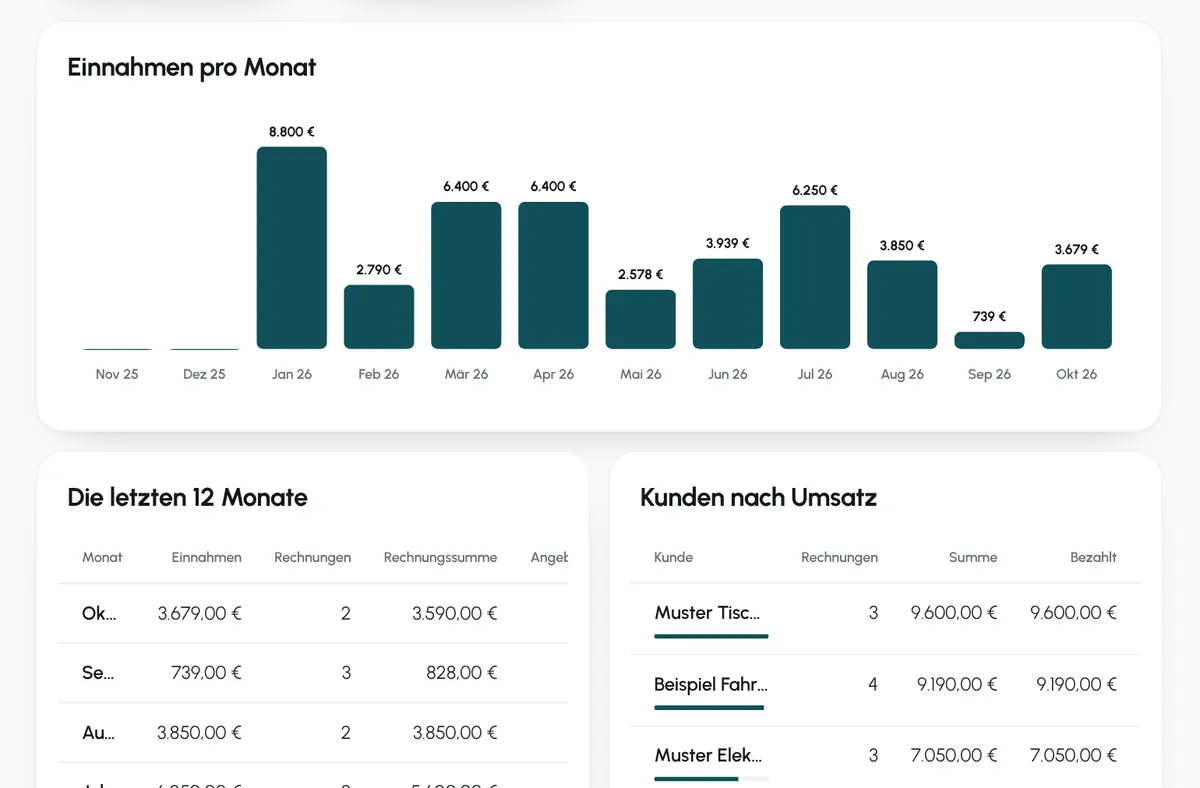Click the "Aug 26" axis label
1200x788 pixels.
coord(902,374)
